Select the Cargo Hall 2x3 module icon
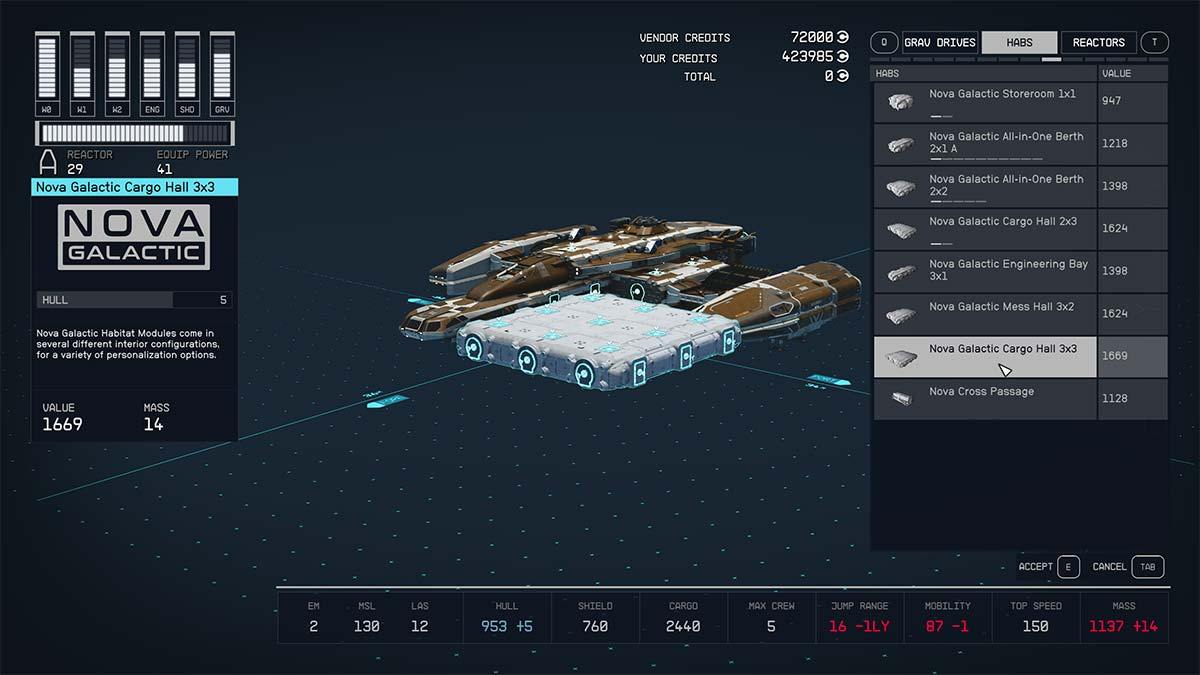This screenshot has width=1200, height=675. (901, 229)
